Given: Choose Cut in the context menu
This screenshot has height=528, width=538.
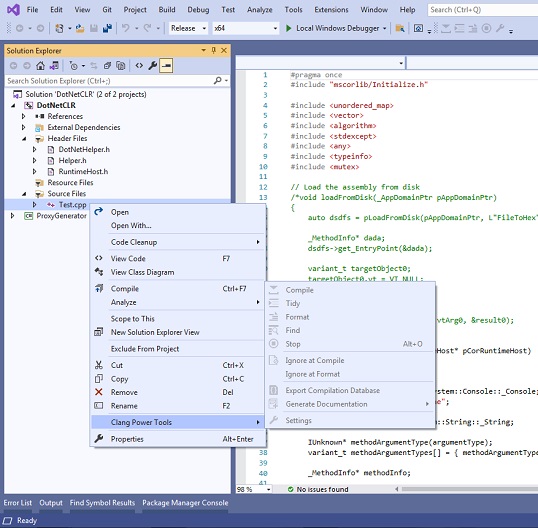Looking at the screenshot, I should coord(178,365).
